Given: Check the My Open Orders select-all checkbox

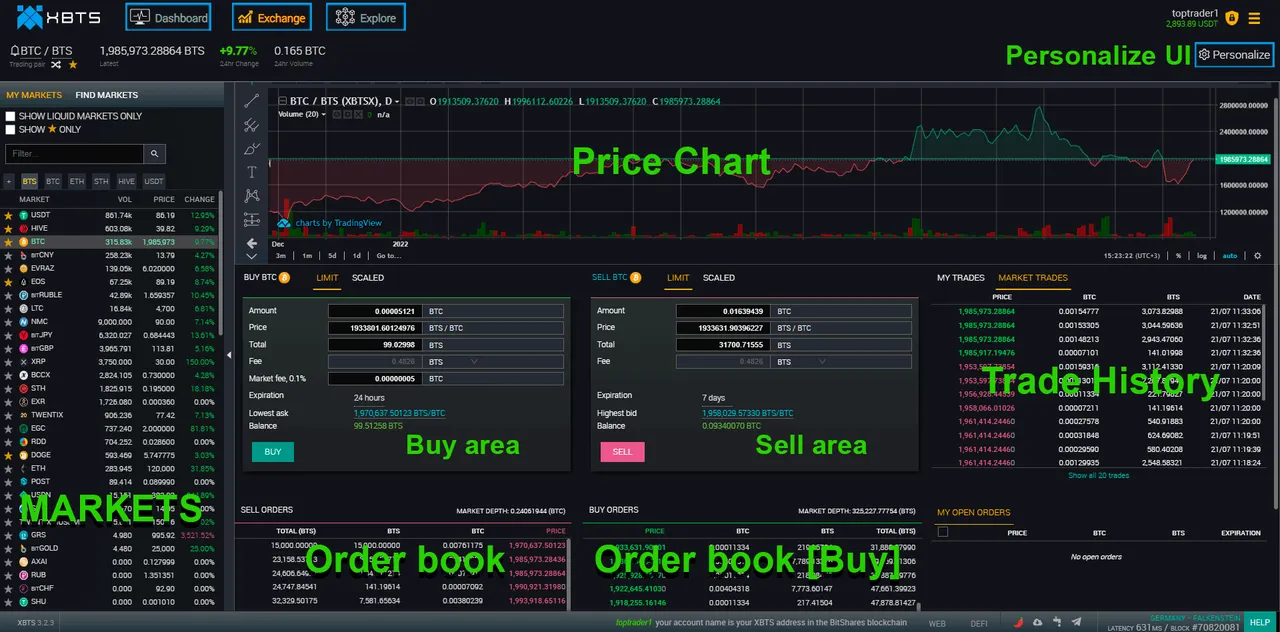Looking at the screenshot, I should pyautogui.click(x=943, y=533).
